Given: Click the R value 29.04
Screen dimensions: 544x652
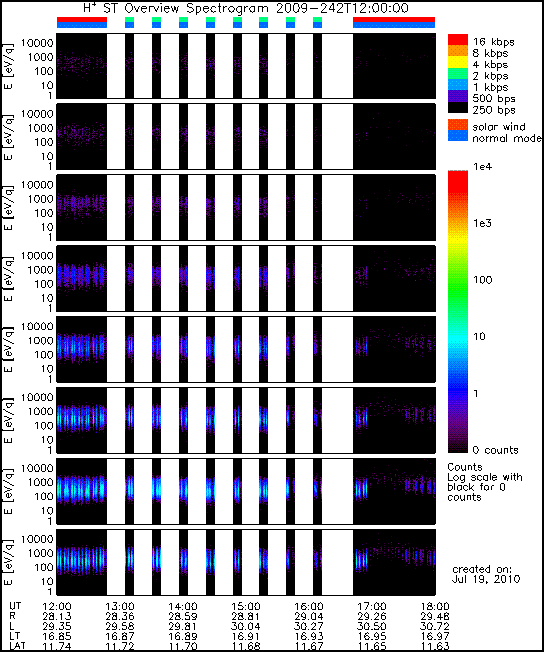Looking at the screenshot, I should [x=309, y=616].
